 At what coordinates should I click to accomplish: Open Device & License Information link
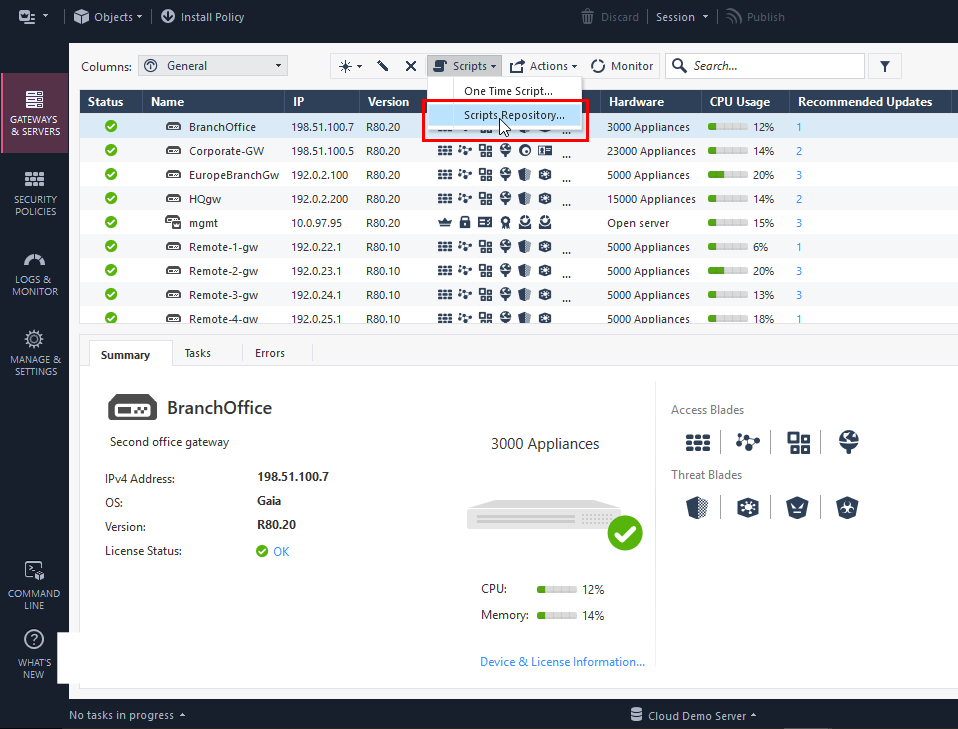pos(562,662)
